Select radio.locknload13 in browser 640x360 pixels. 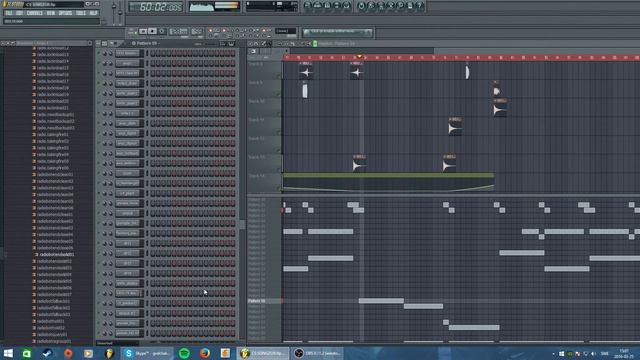53,55
